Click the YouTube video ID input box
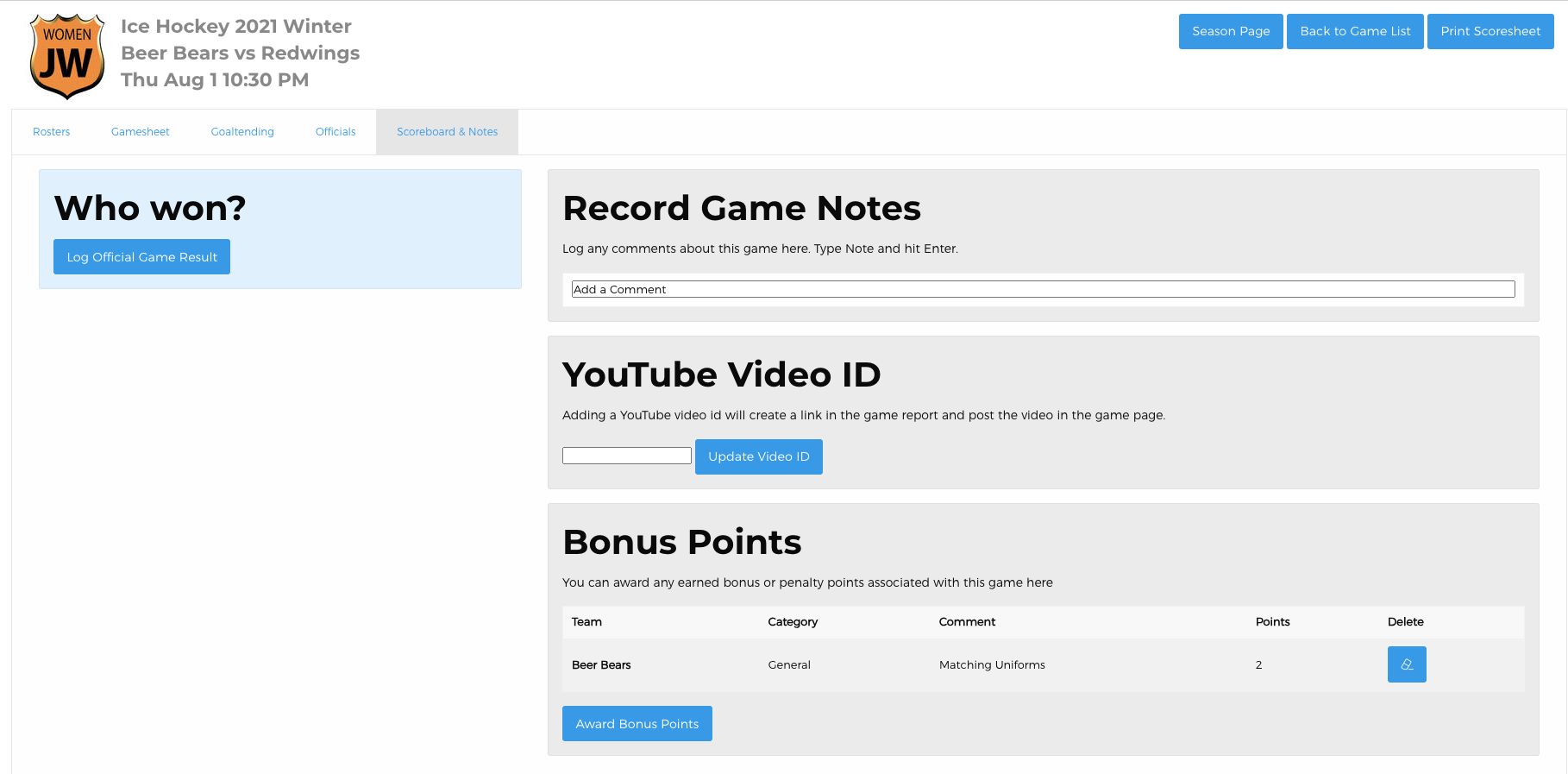This screenshot has width=1568, height=774. point(627,456)
